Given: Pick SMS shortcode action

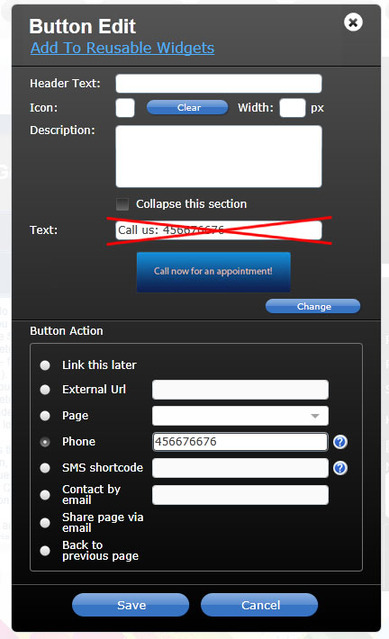Looking at the screenshot, I should click(x=45, y=468).
